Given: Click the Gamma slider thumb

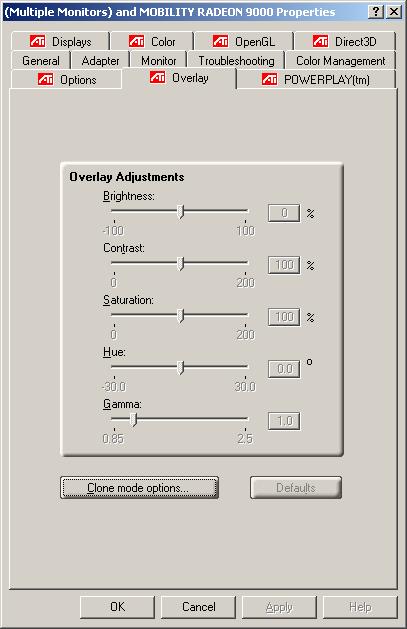Looking at the screenshot, I should pyautogui.click(x=134, y=420).
